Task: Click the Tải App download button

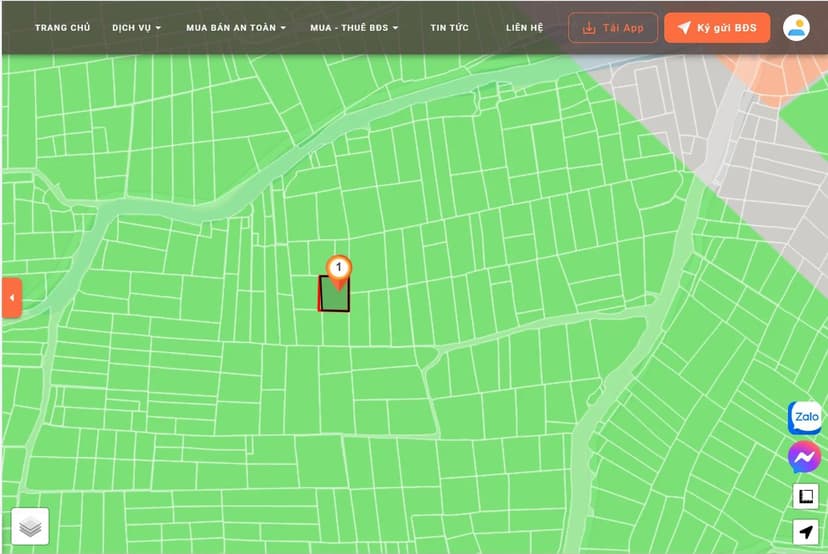Action: coord(613,28)
